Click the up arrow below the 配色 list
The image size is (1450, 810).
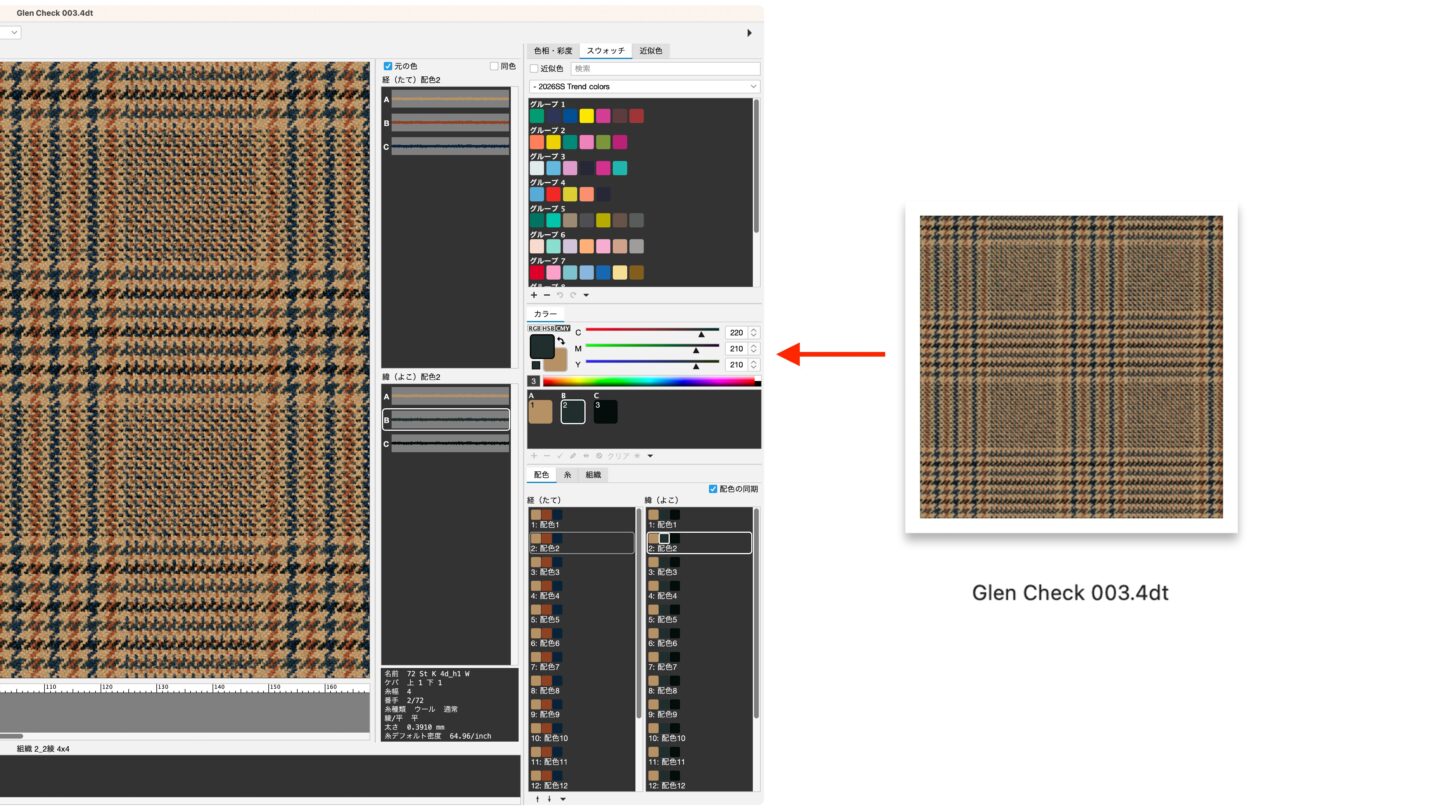537,799
